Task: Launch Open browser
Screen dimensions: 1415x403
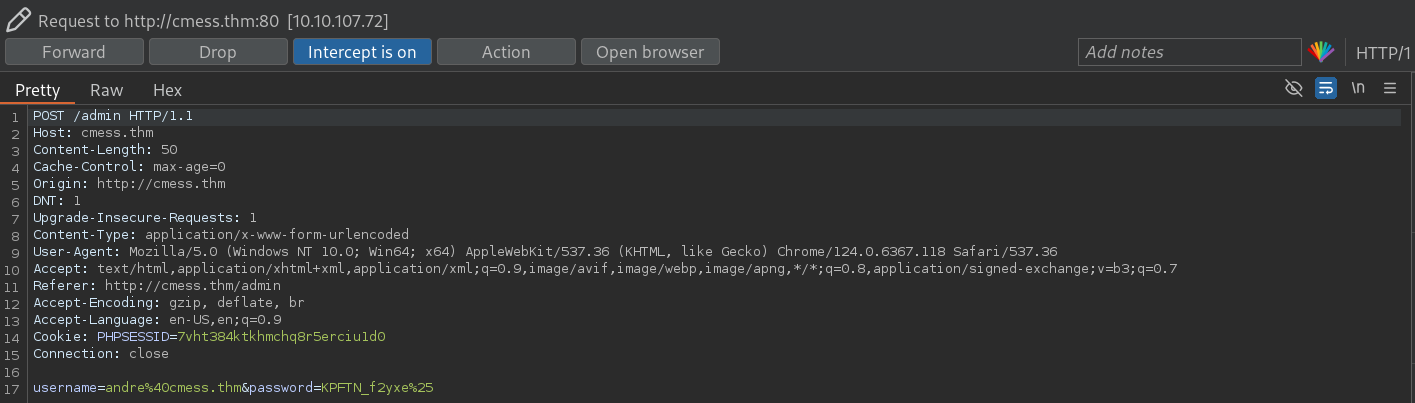Action: pyautogui.click(x=650, y=52)
